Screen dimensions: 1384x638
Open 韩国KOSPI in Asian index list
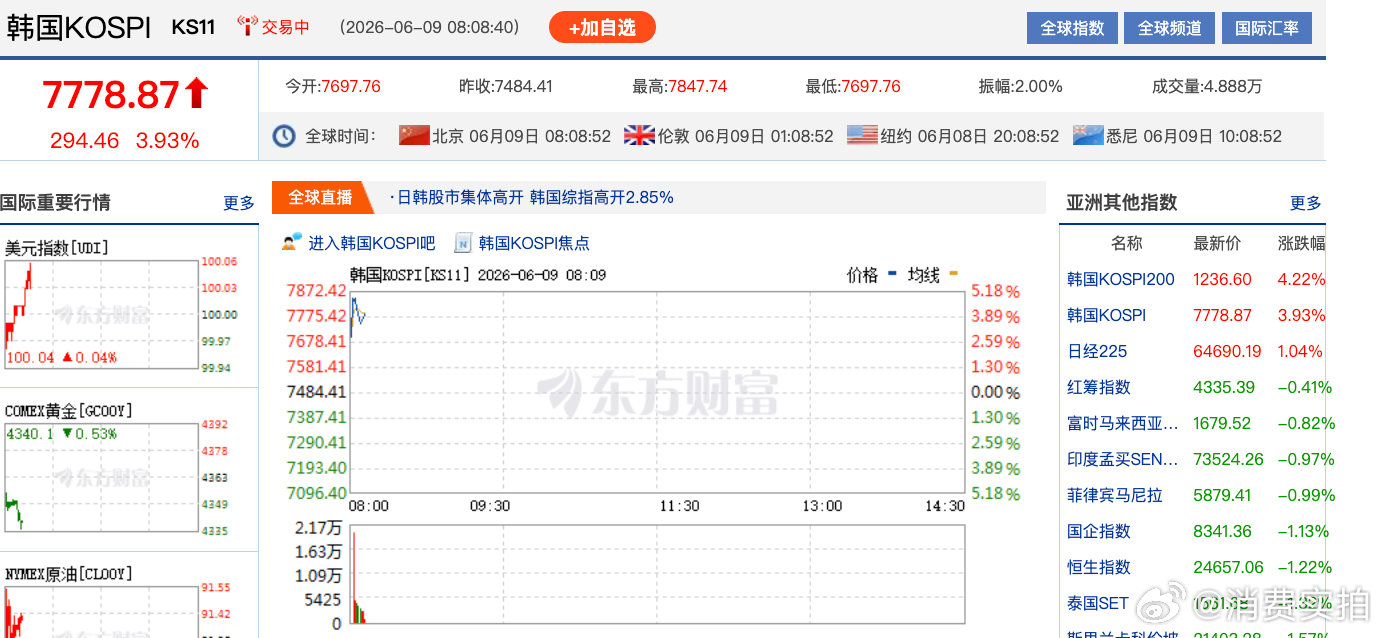click(x=1107, y=315)
